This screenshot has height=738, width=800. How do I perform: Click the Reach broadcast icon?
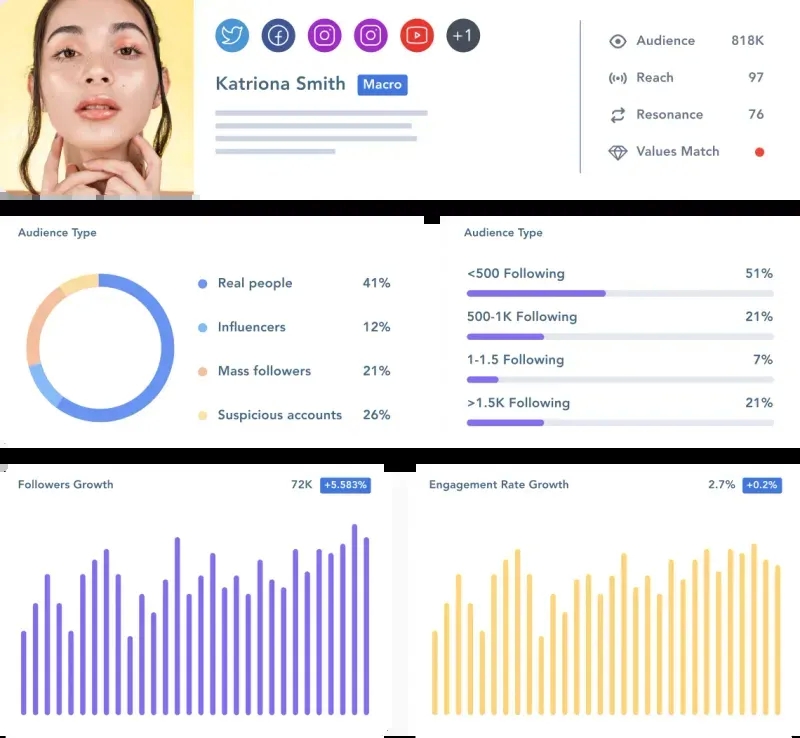(x=618, y=78)
